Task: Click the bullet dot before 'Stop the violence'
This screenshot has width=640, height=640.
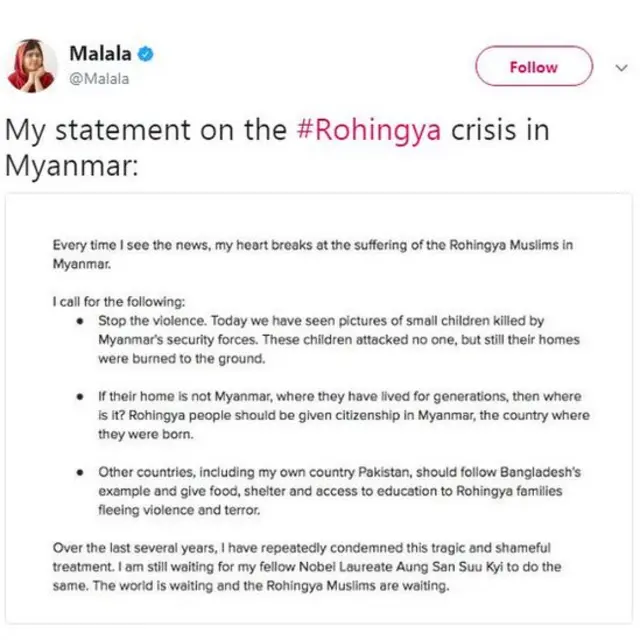Action: click(x=81, y=321)
